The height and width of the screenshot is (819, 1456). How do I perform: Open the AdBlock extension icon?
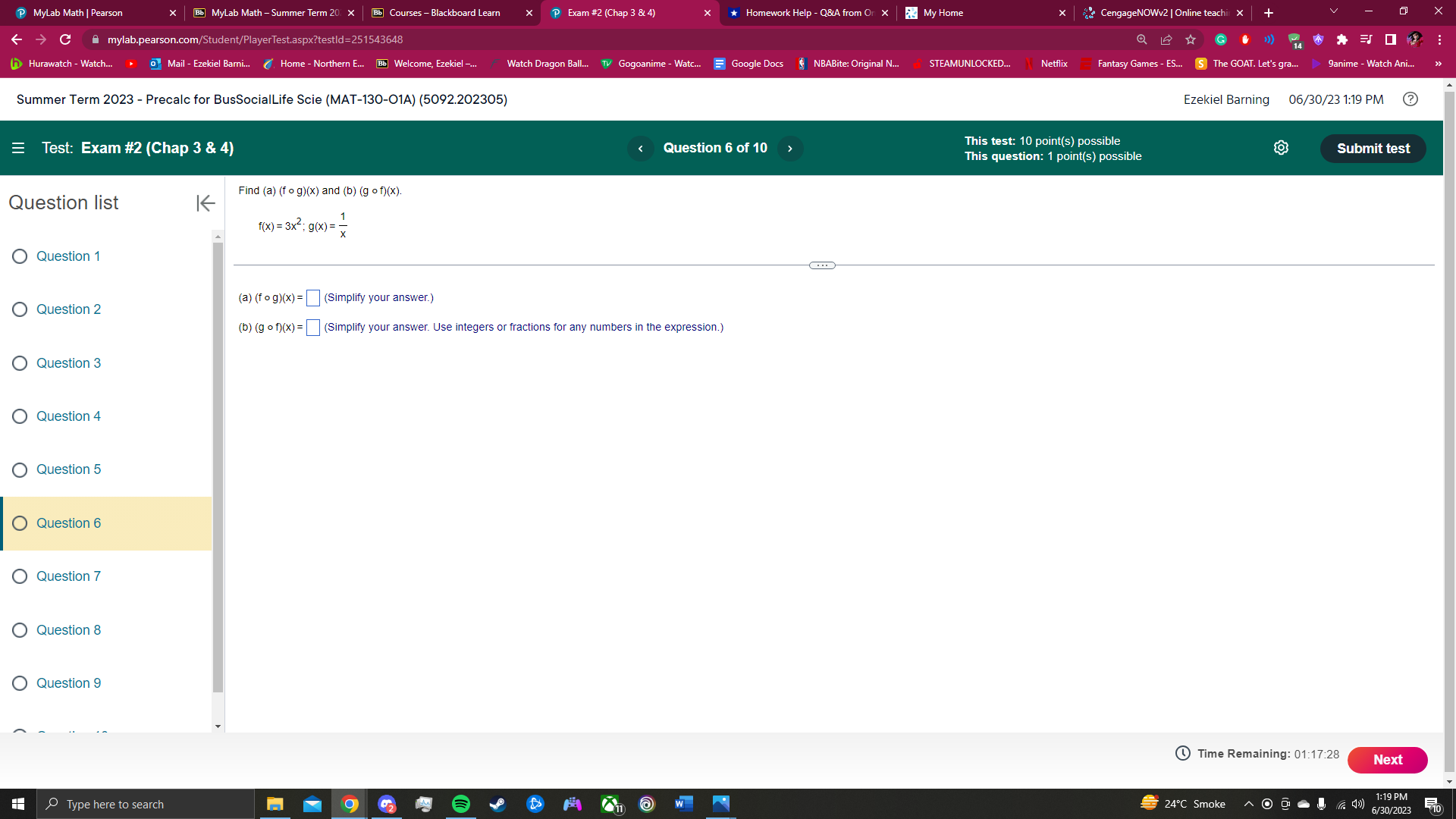[x=1244, y=39]
